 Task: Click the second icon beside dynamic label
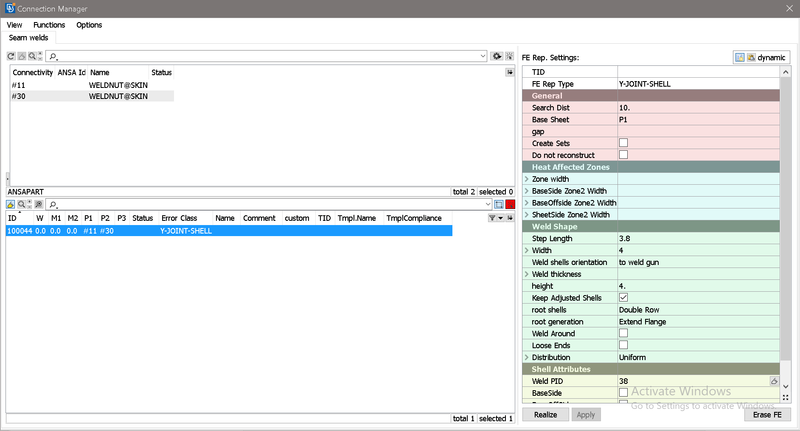tap(751, 58)
